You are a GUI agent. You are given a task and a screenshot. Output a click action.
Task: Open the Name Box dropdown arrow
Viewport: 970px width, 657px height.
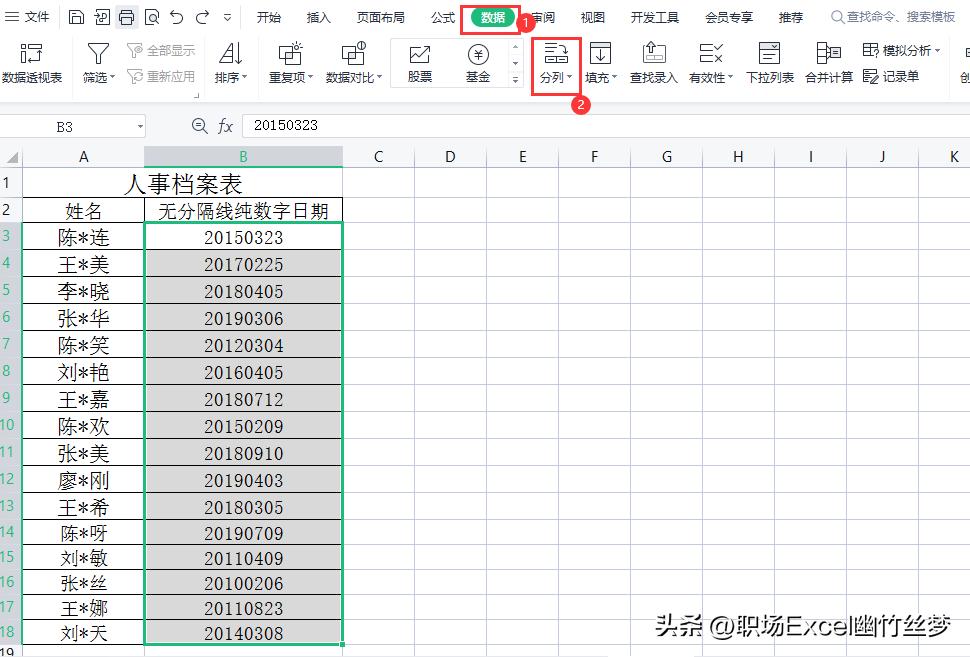click(x=138, y=127)
